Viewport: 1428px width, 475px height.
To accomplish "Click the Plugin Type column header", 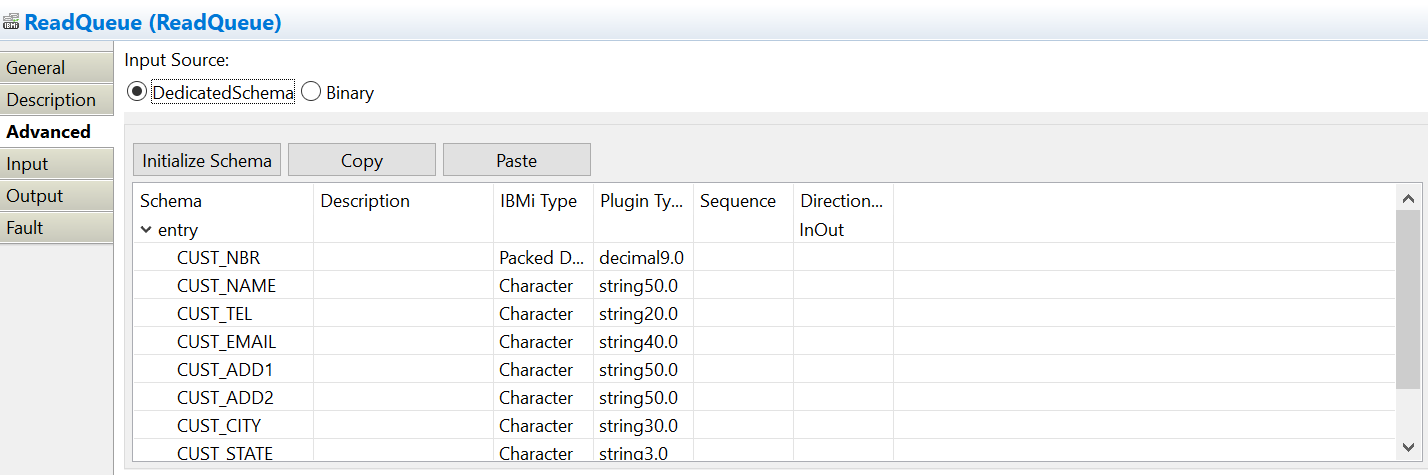I will (641, 201).
